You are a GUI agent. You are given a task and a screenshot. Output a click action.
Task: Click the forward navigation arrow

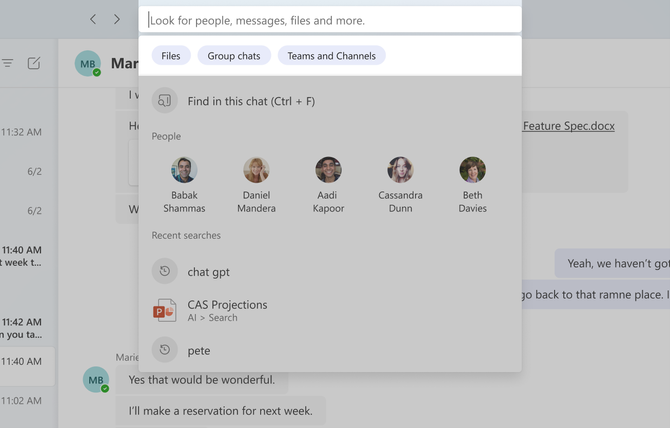(x=117, y=19)
